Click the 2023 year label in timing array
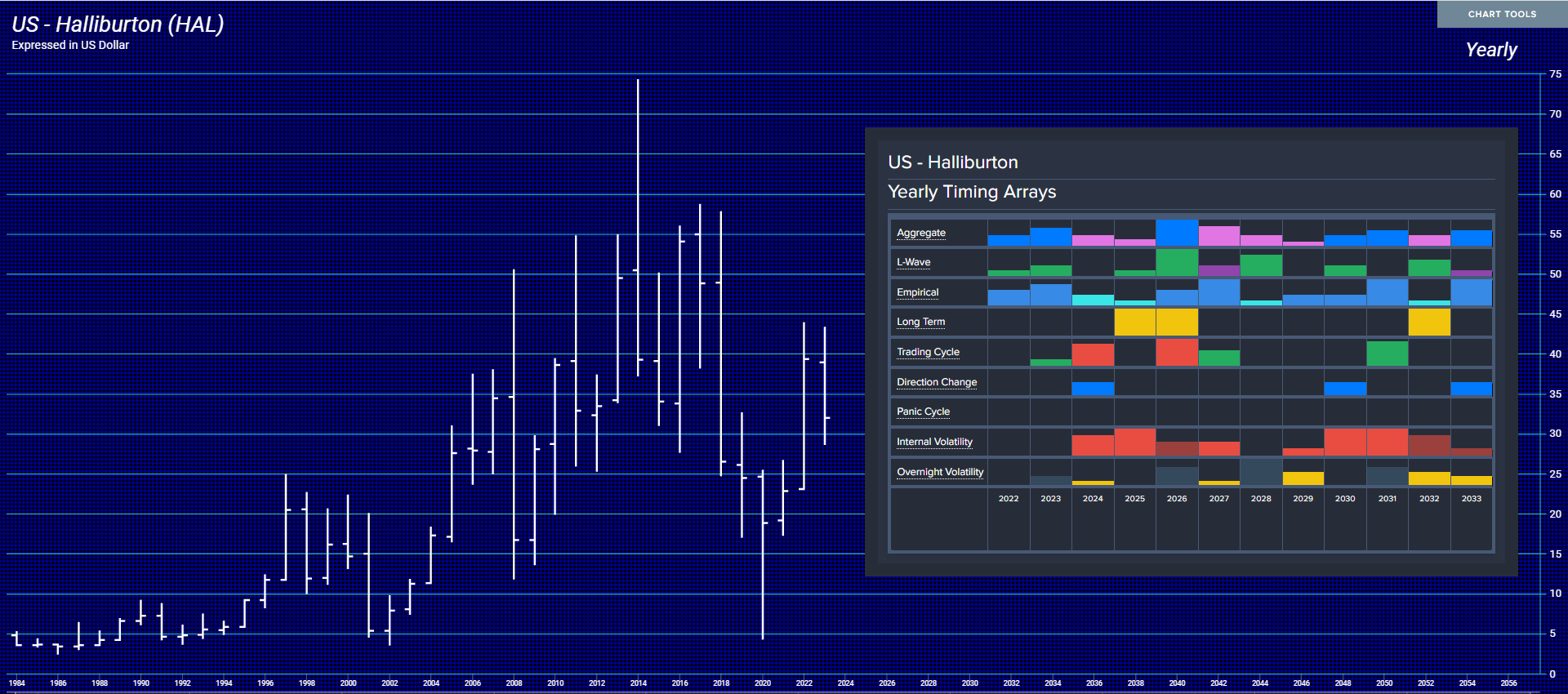 pyautogui.click(x=1051, y=498)
